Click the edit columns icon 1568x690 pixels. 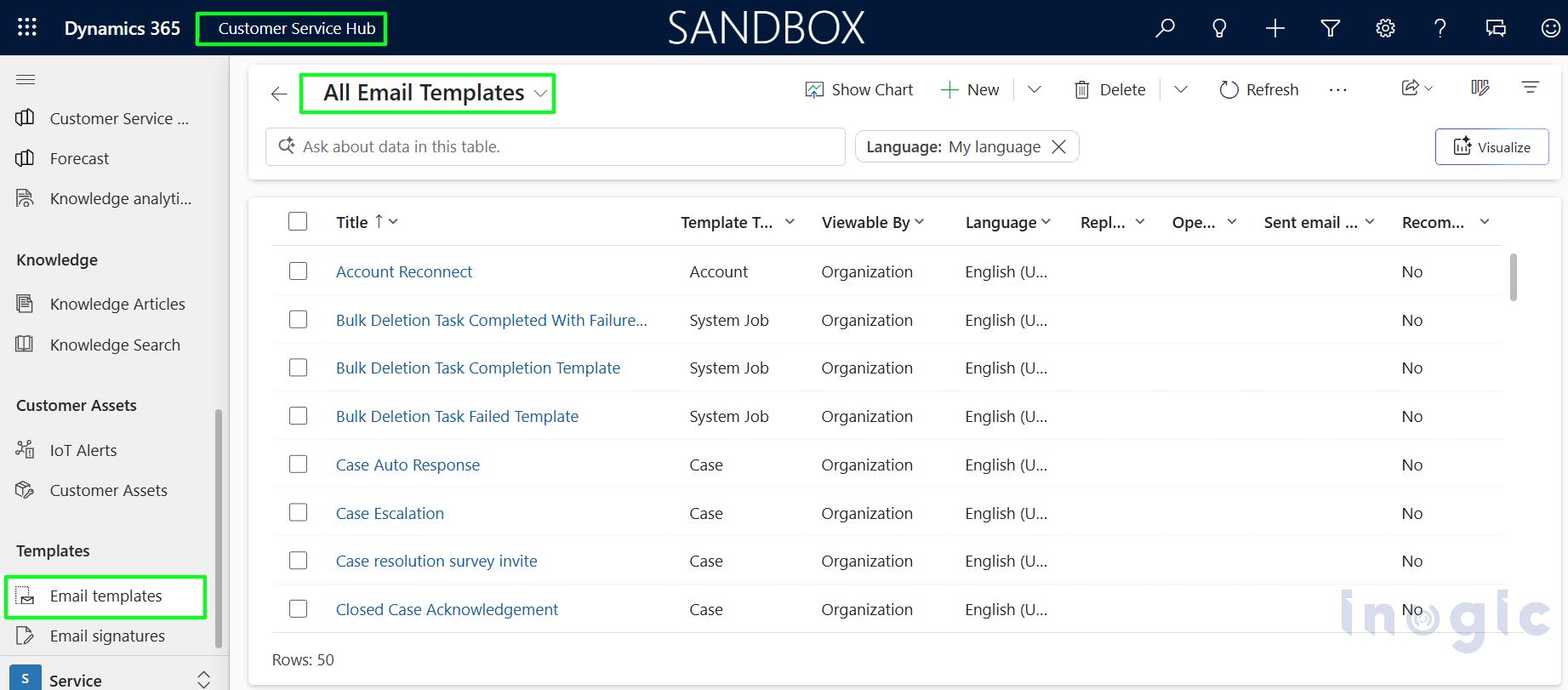(x=1480, y=88)
